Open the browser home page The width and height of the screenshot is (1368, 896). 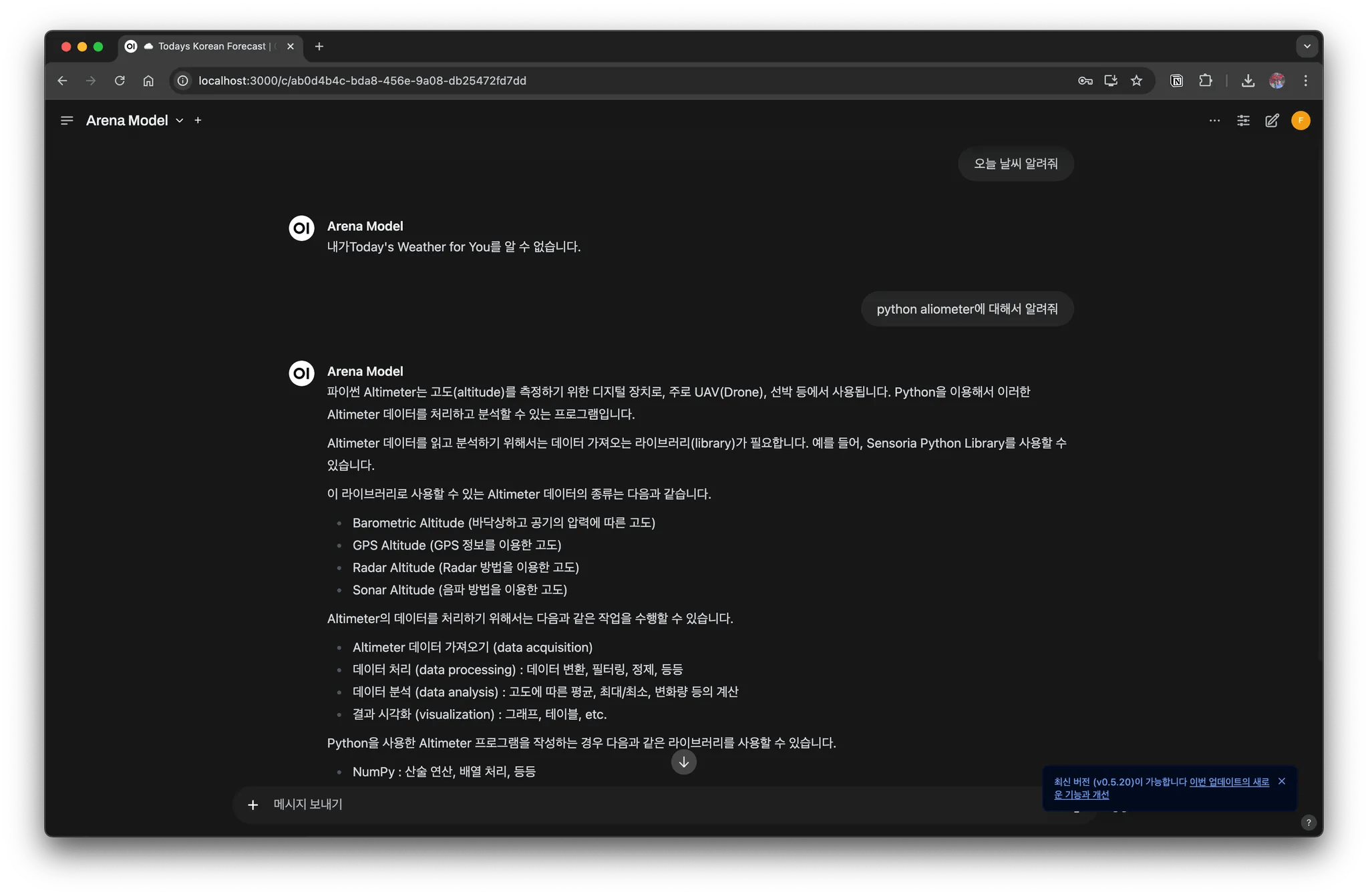click(148, 81)
